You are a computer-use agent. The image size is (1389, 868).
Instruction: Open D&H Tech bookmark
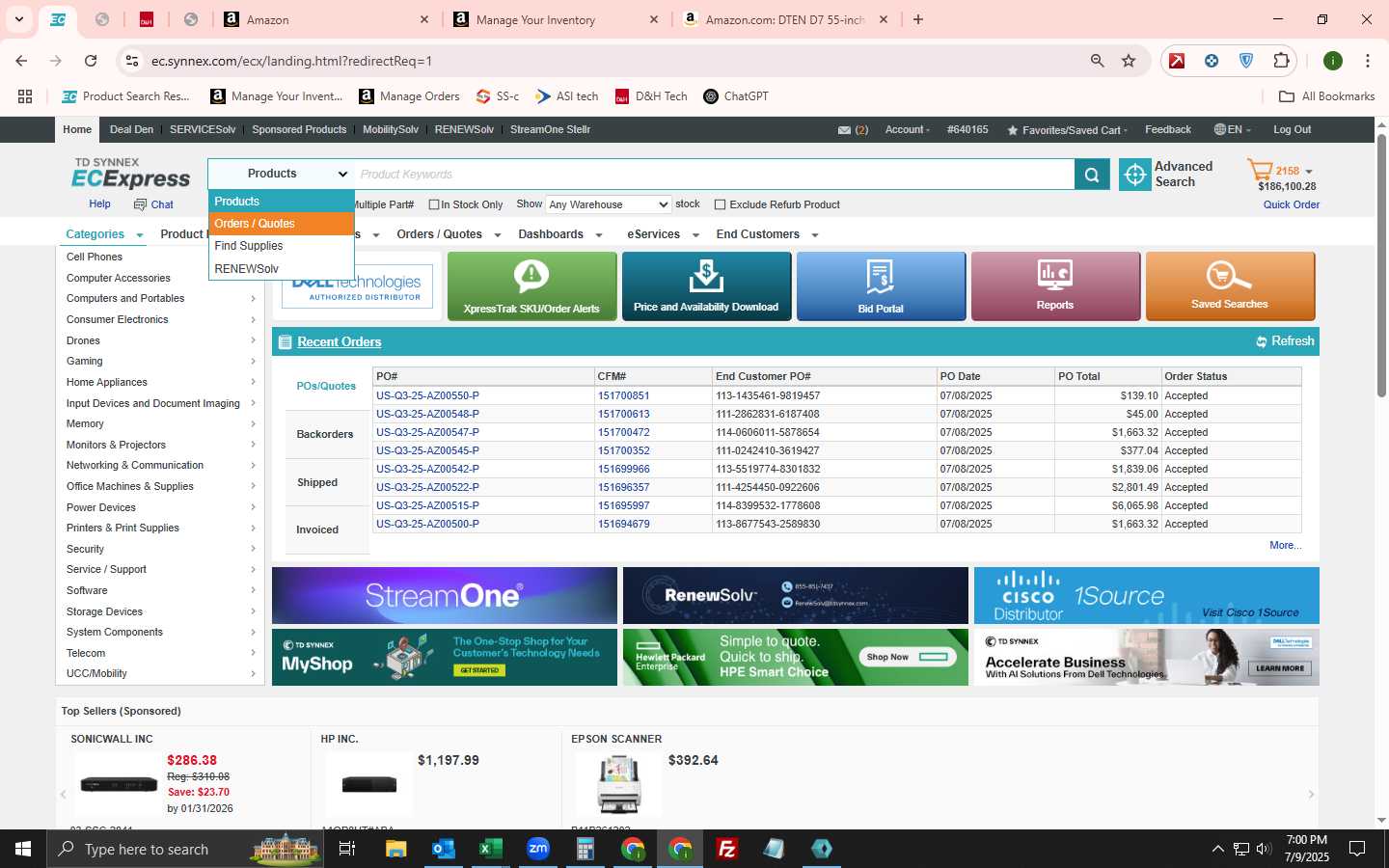[651, 96]
